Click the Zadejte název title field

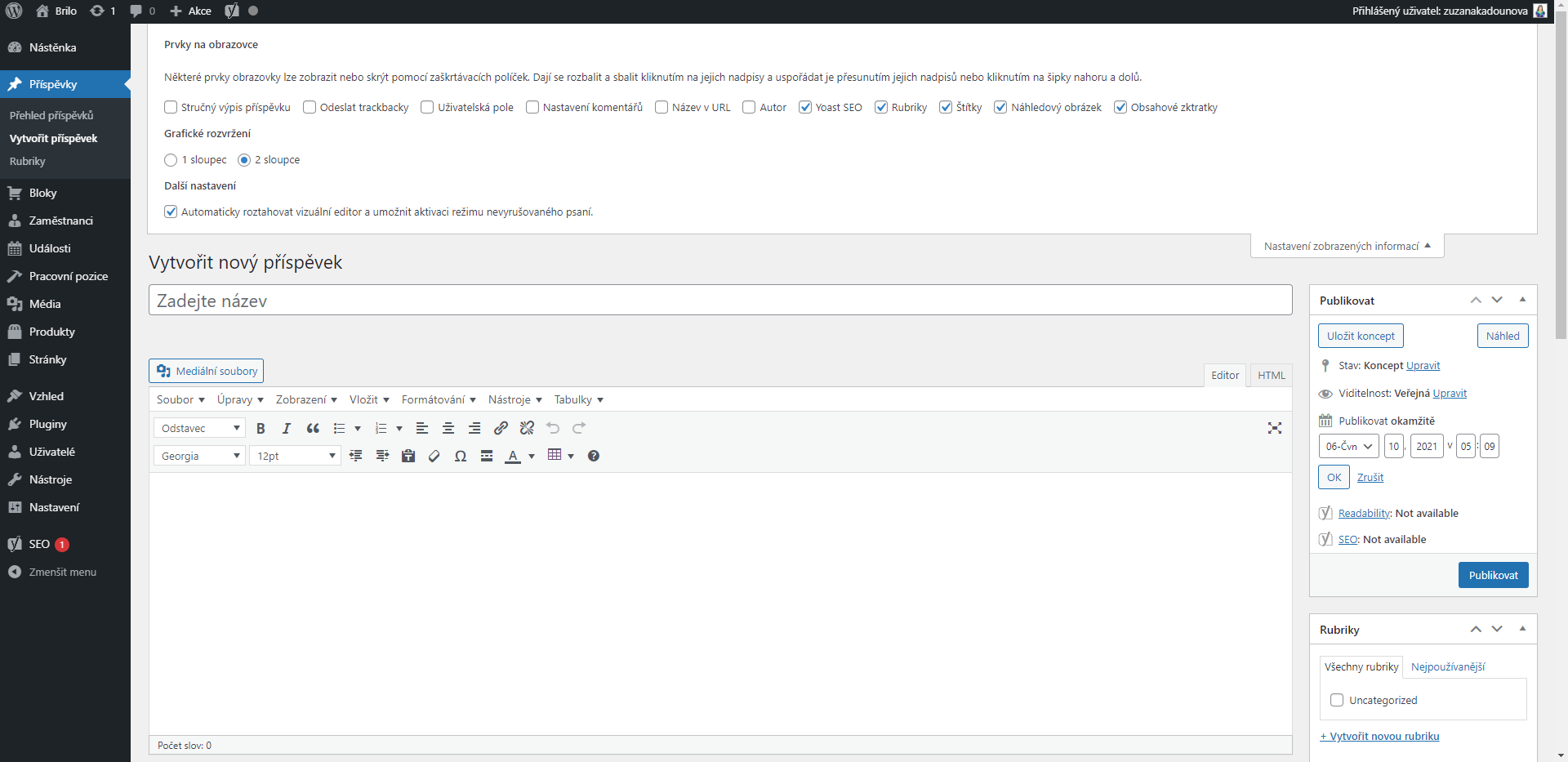pyautogui.click(x=719, y=301)
